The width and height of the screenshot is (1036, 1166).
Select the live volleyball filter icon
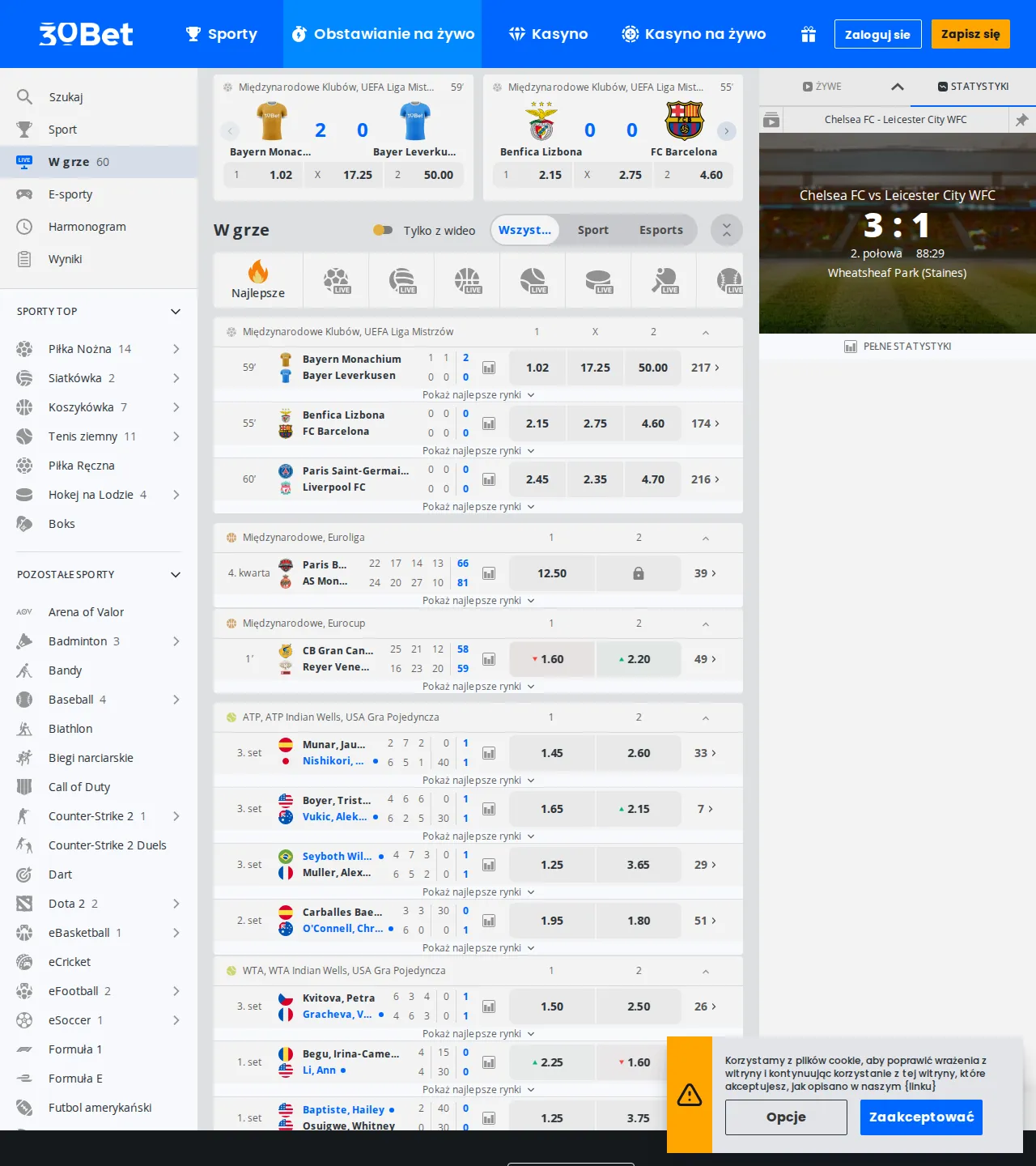tap(401, 281)
